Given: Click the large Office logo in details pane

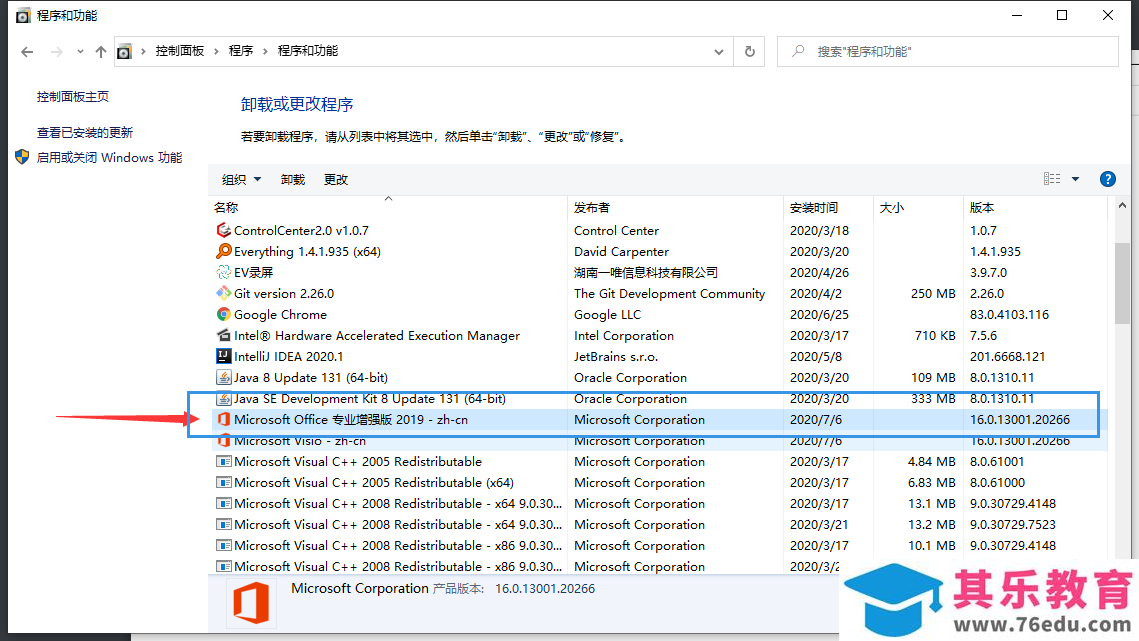Looking at the screenshot, I should pyautogui.click(x=251, y=602).
